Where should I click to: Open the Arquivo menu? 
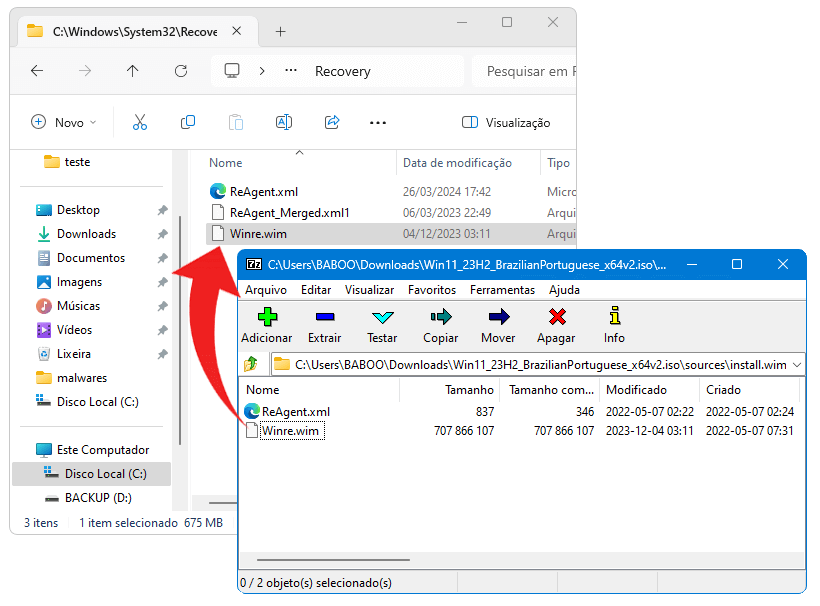coord(266,290)
